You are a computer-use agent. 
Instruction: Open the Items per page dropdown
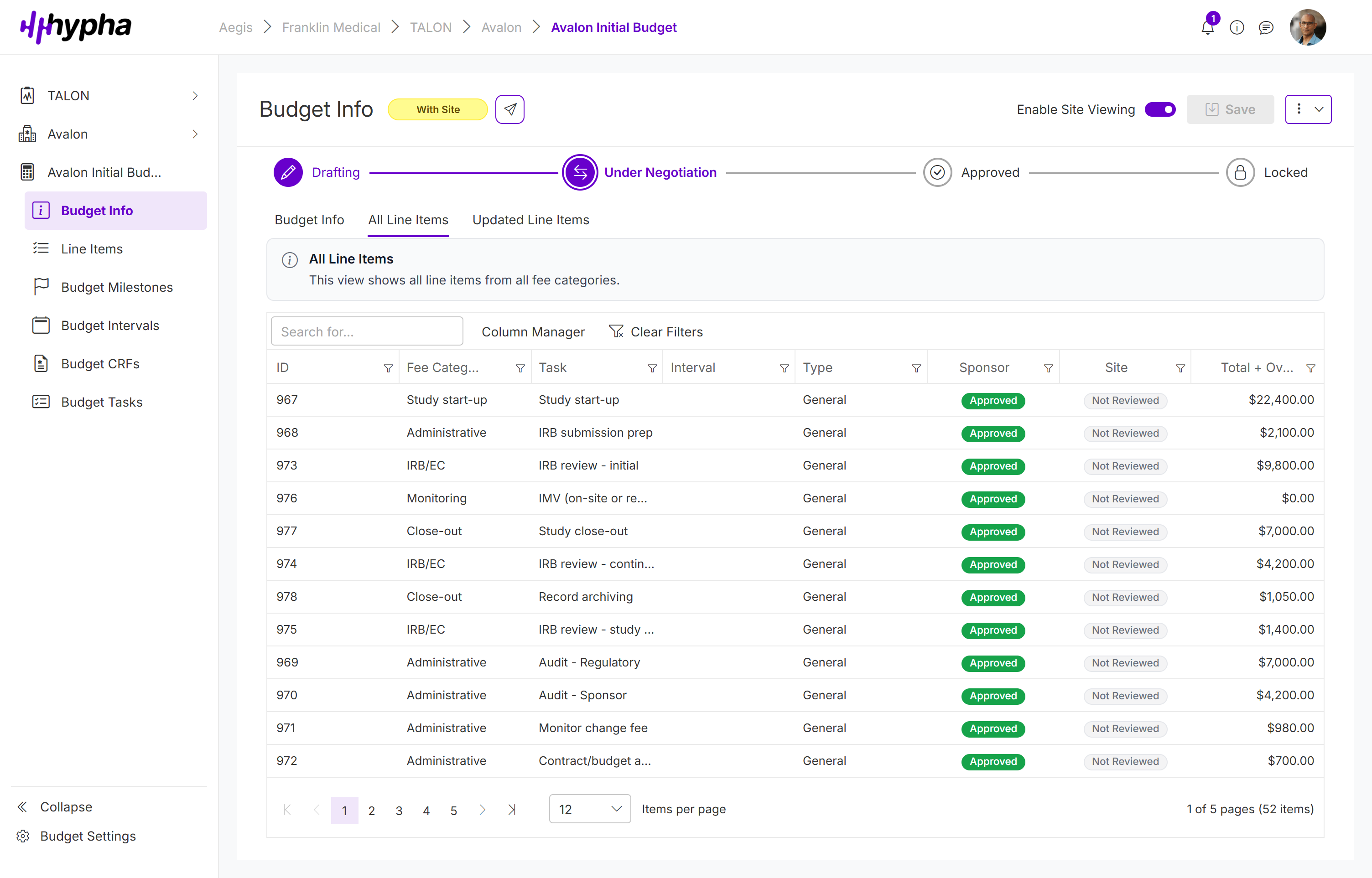point(589,808)
